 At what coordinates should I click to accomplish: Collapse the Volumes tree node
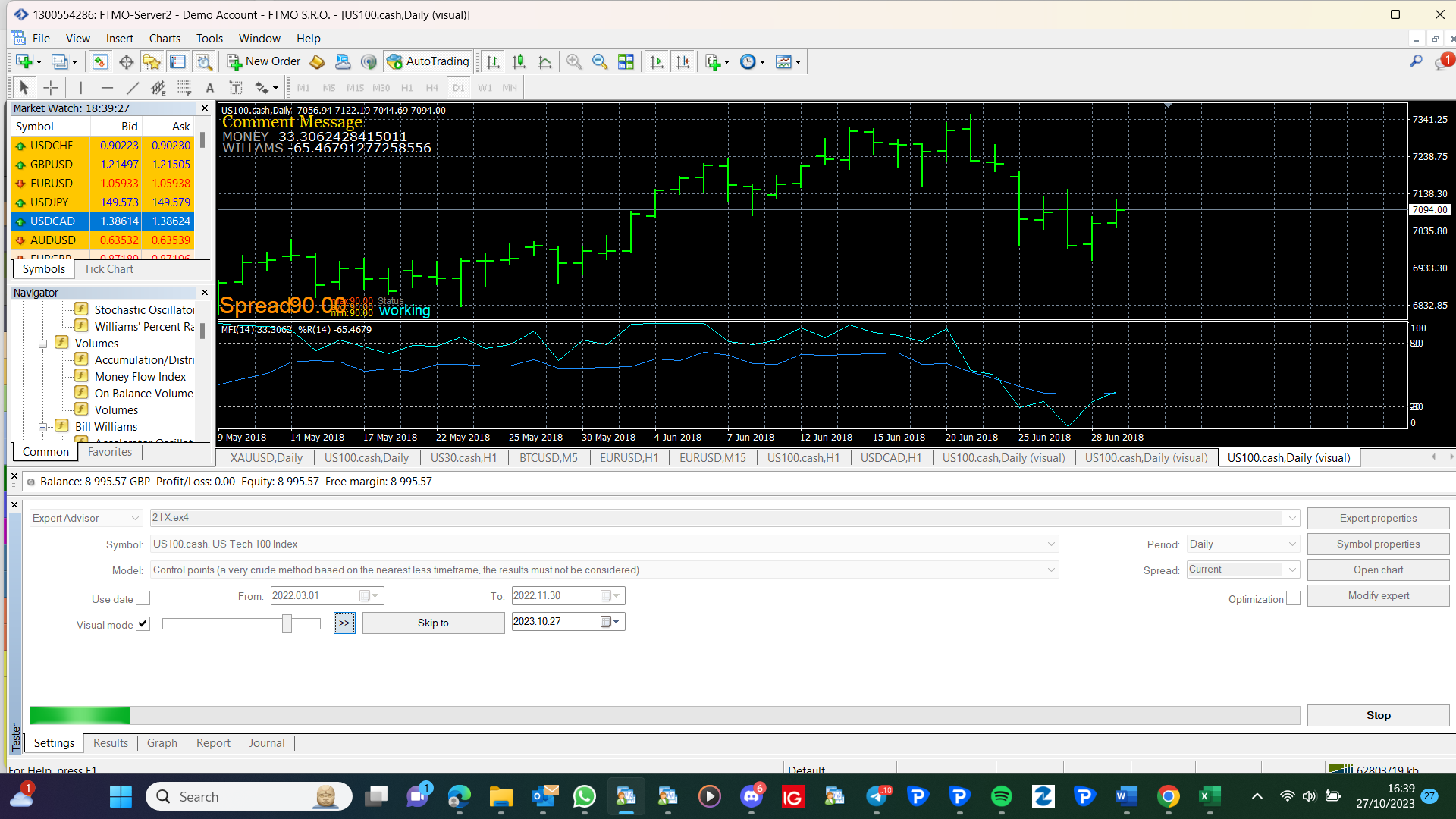point(43,344)
